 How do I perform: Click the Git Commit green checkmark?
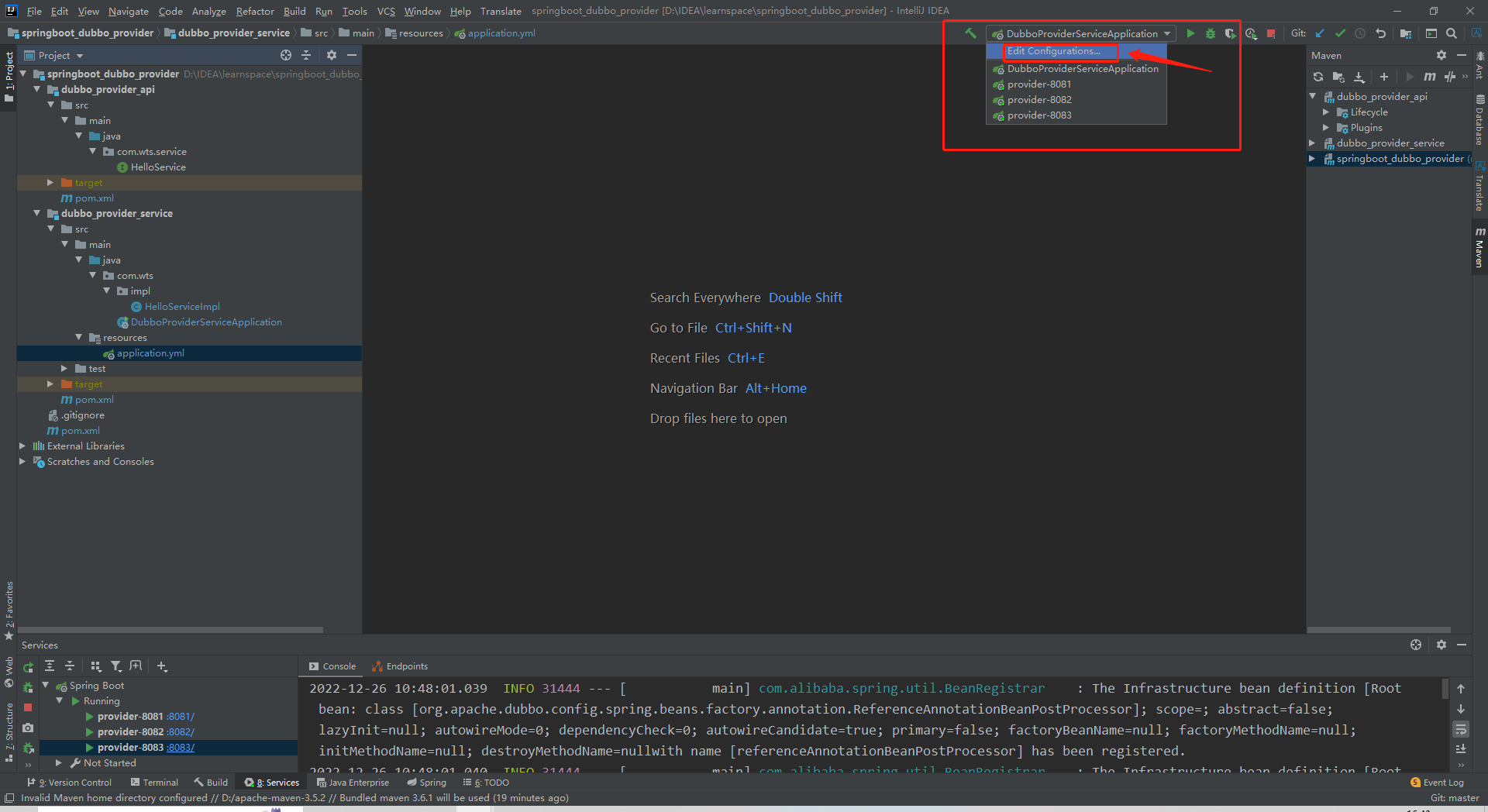[x=1340, y=33]
